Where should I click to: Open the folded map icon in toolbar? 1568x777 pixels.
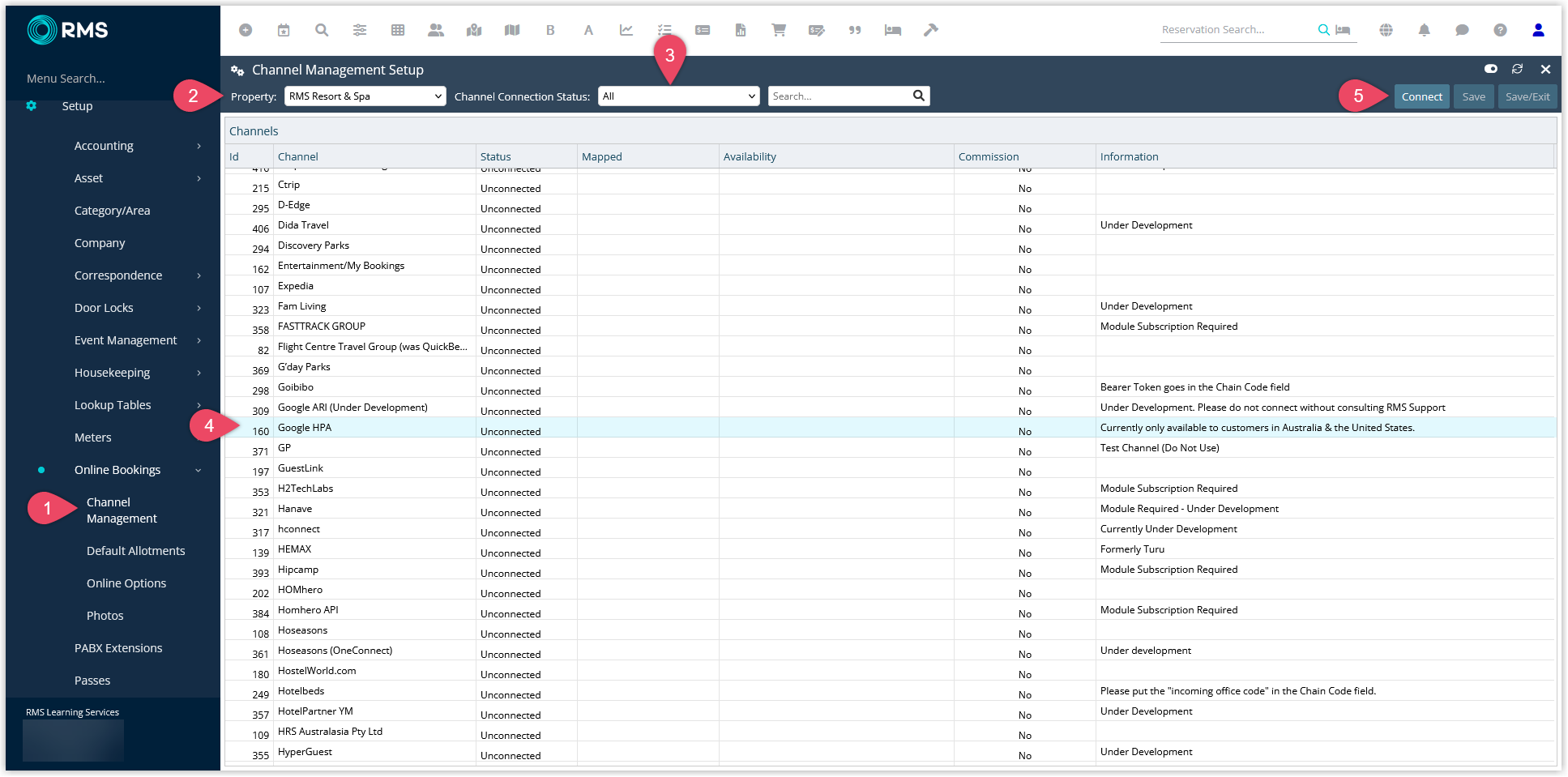[x=512, y=30]
